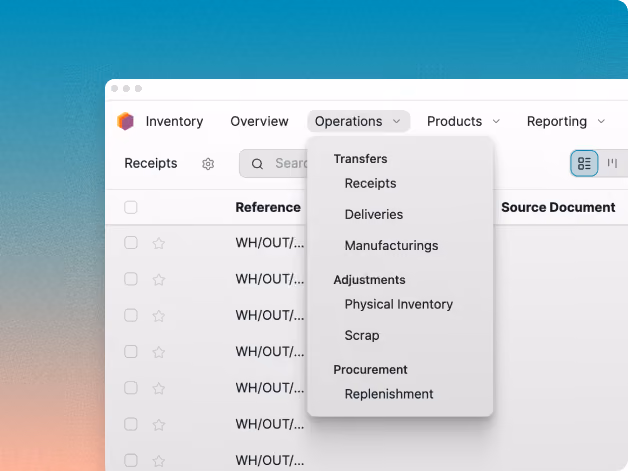Open the first WH/OUT/... reference row
The height and width of the screenshot is (471, 628).
[270, 243]
